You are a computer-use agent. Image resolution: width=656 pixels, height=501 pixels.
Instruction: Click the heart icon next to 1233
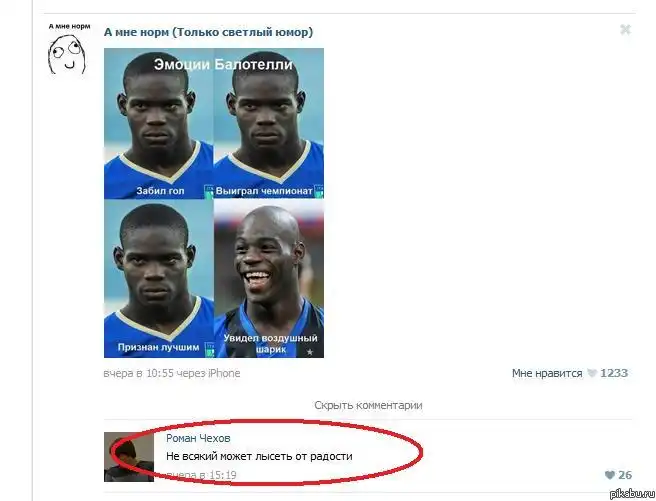coord(592,373)
